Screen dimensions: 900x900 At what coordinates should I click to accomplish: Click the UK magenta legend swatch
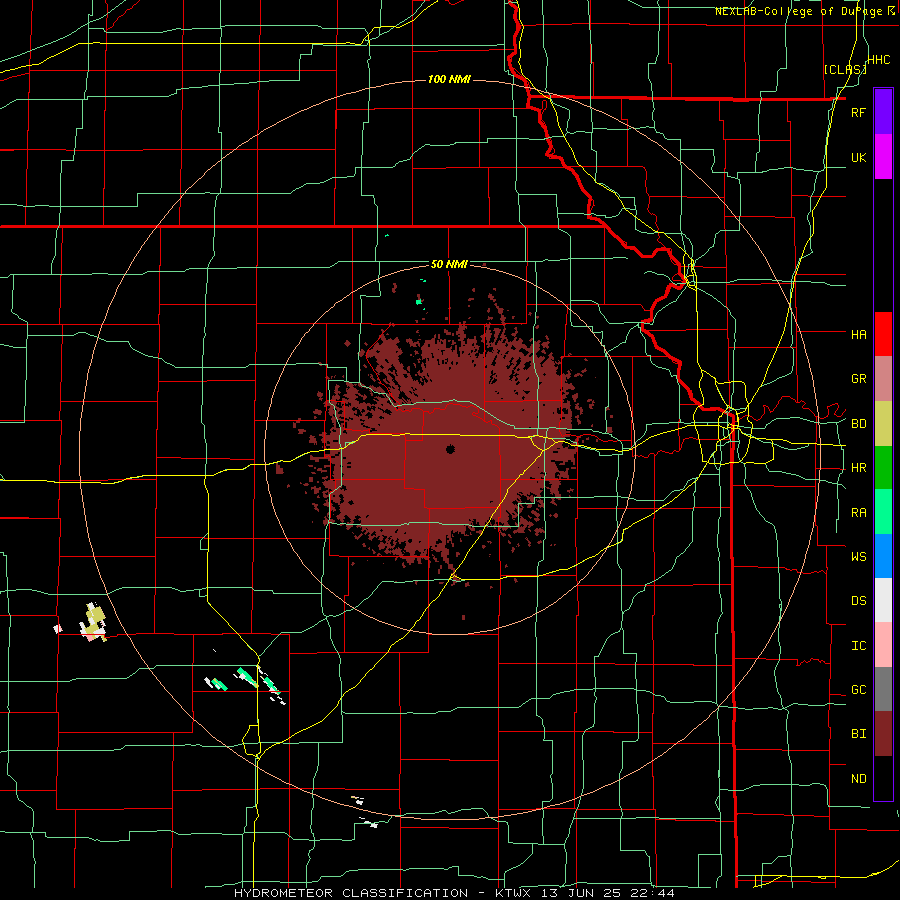883,157
